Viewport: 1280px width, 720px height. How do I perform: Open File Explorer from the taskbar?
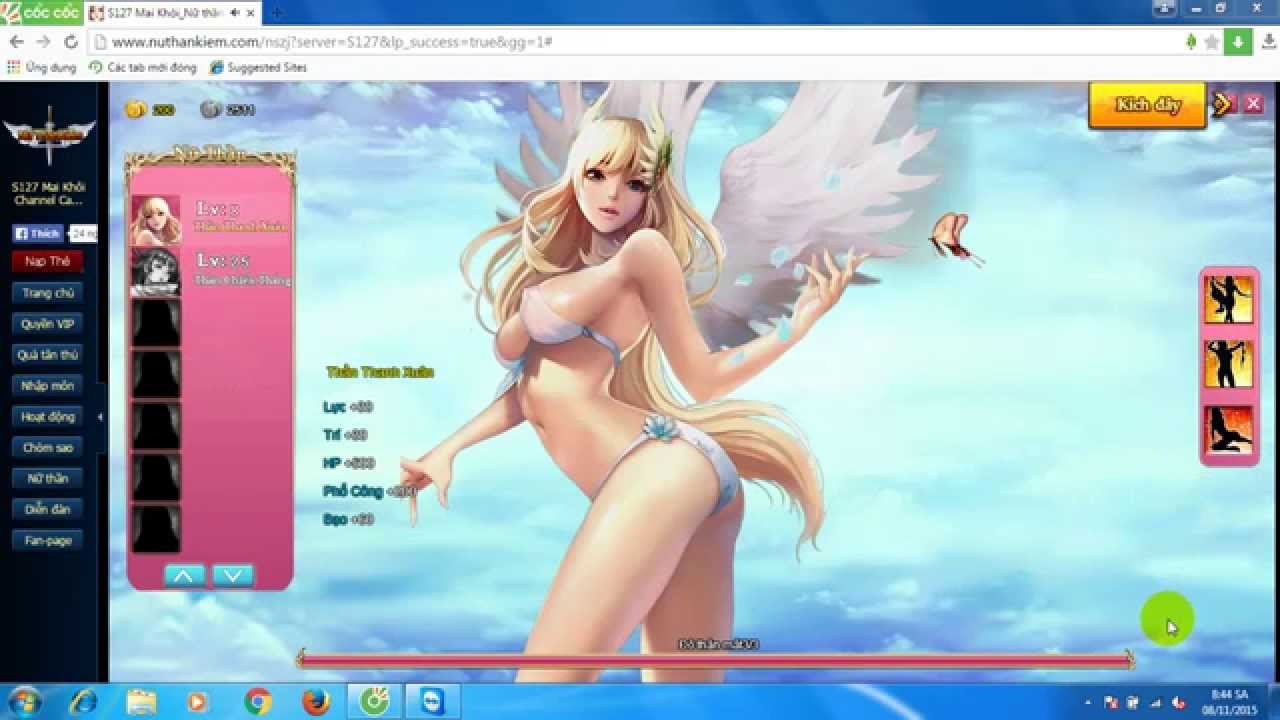(141, 702)
